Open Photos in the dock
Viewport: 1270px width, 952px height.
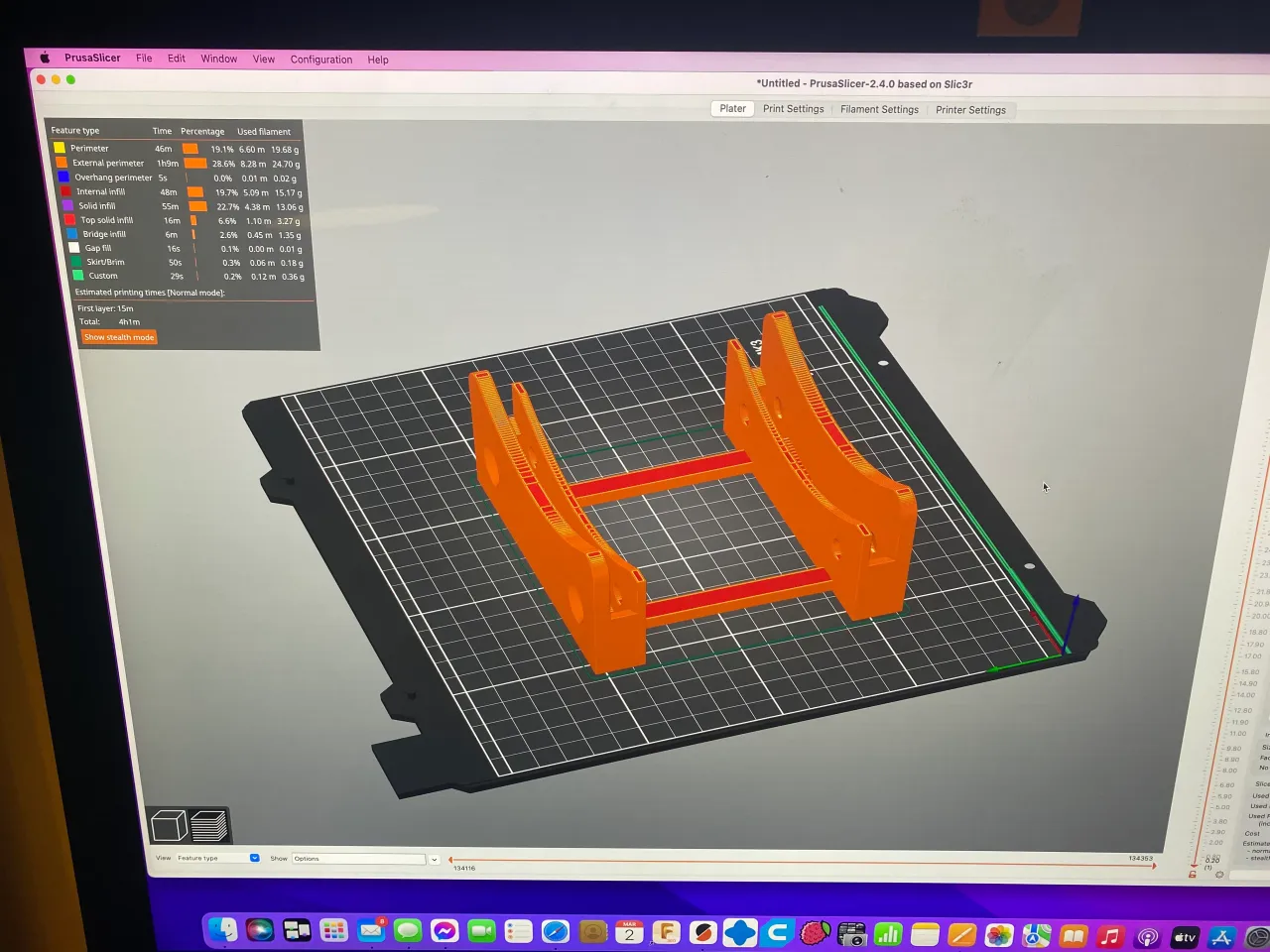click(999, 935)
